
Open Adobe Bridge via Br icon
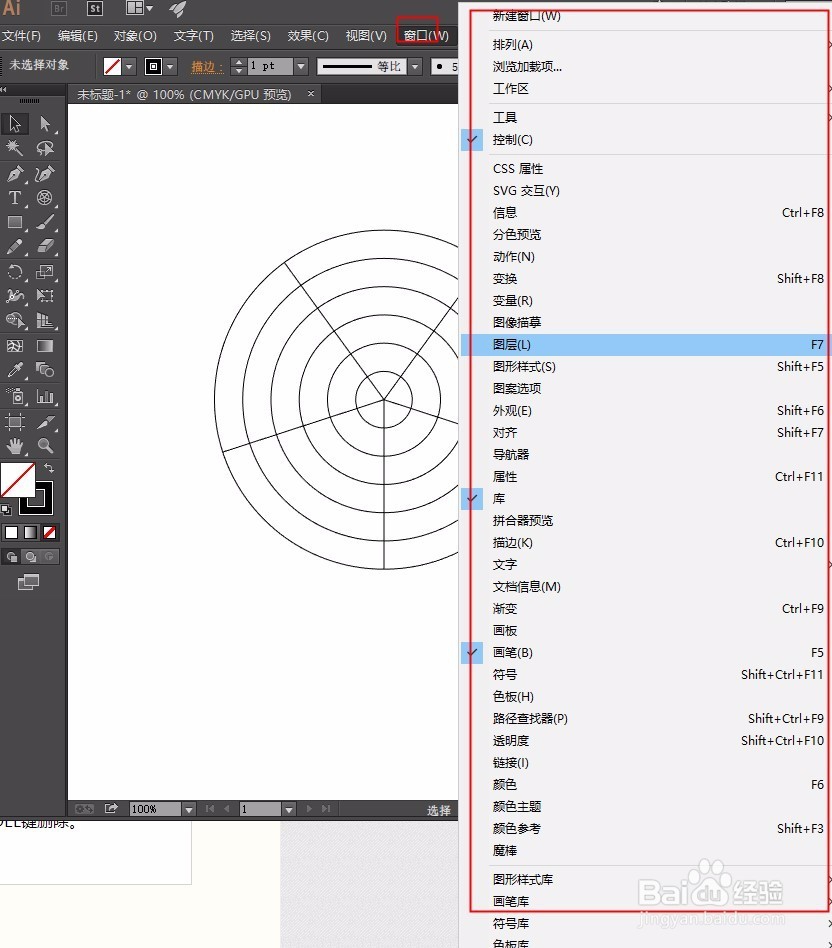[59, 8]
